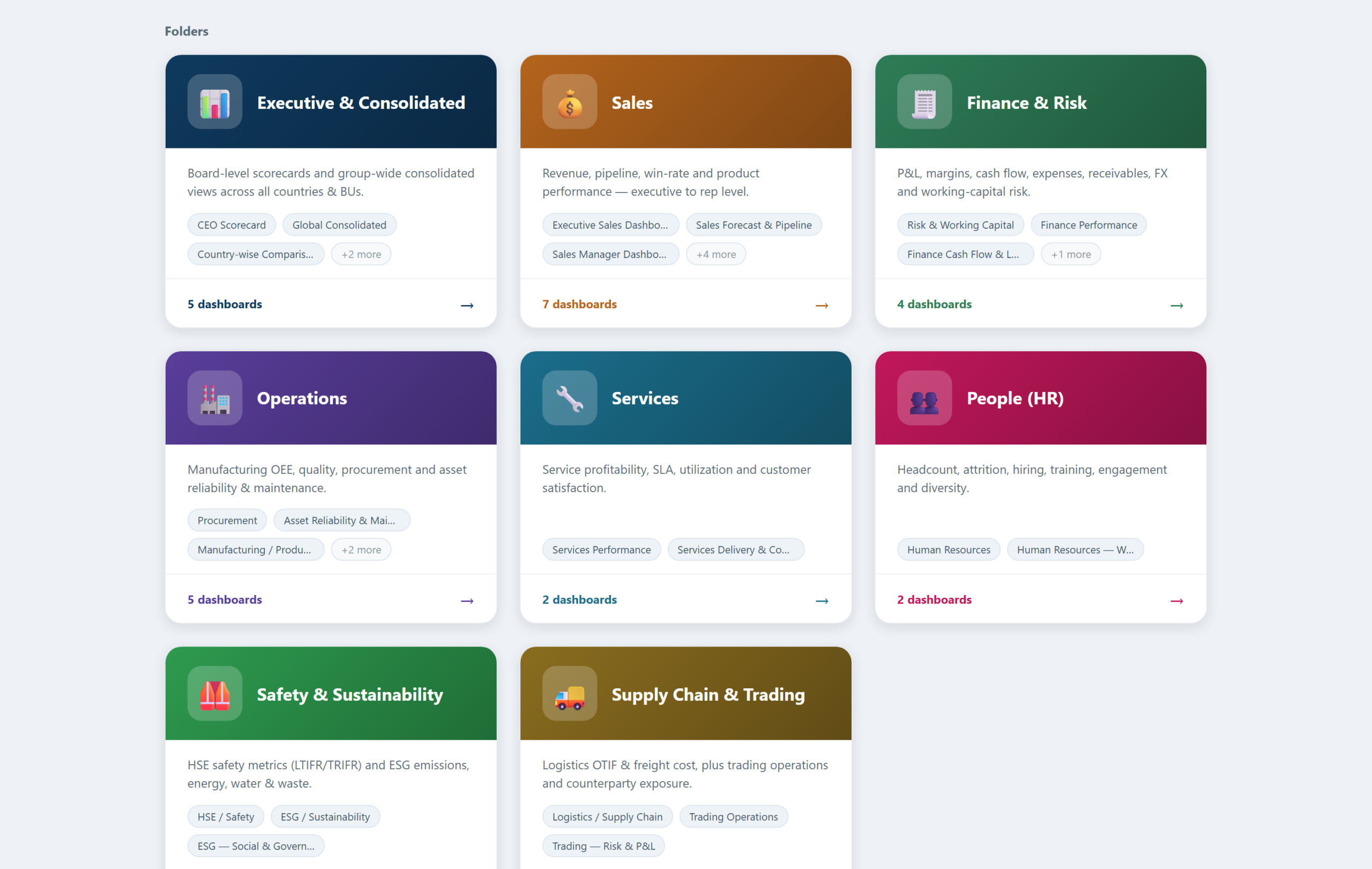Open the CEO Scorecard chip
The image size is (1372, 869).
tap(232, 225)
